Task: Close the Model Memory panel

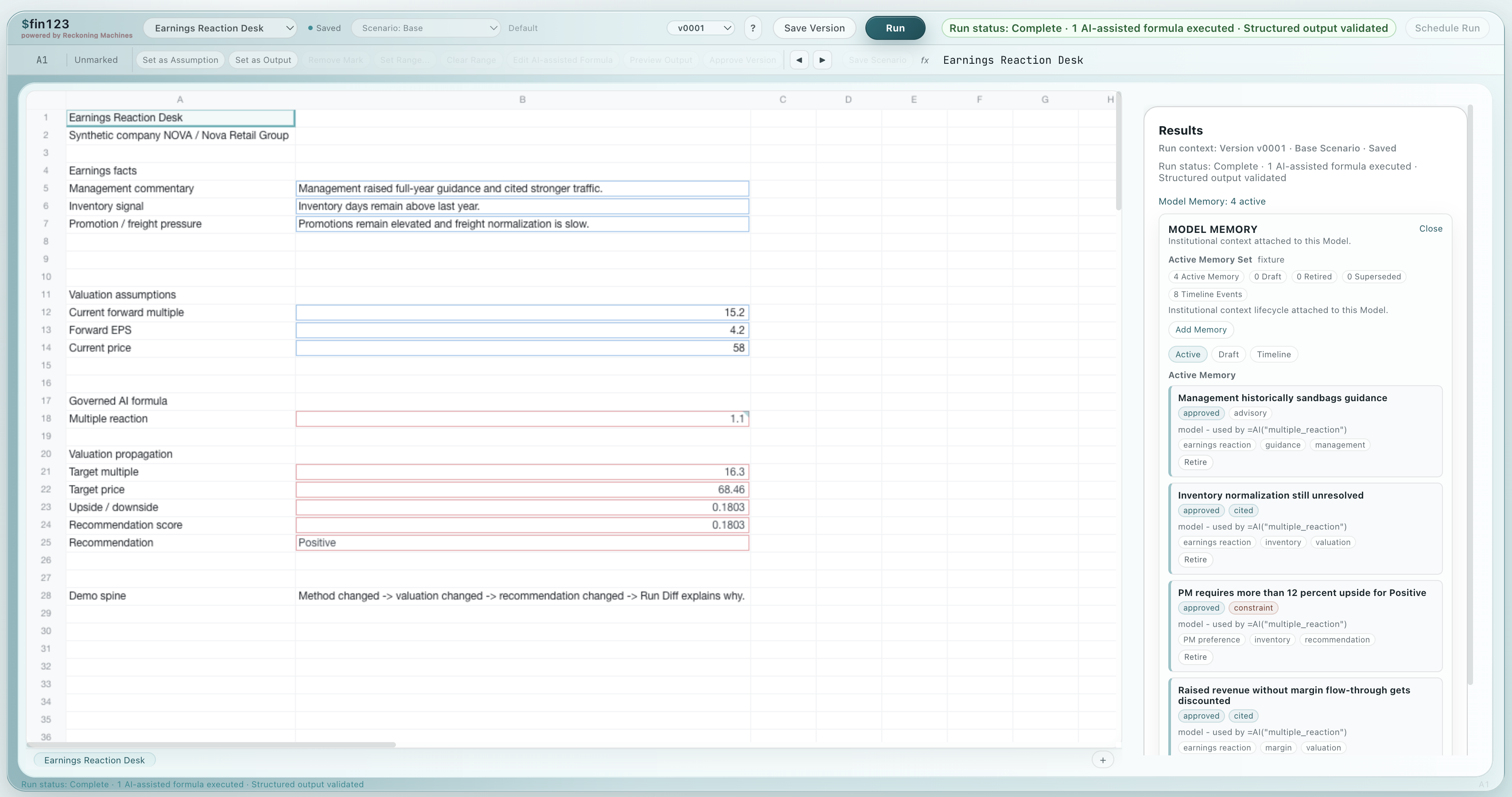Action: point(1431,229)
